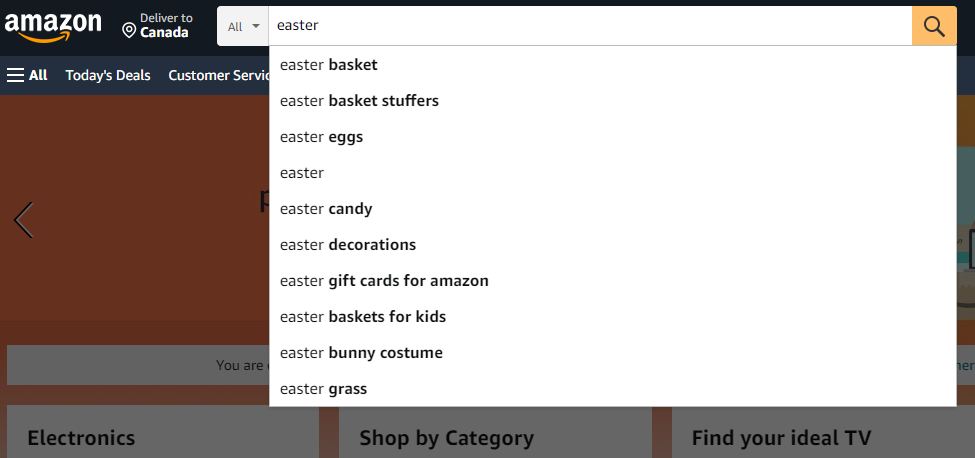Select "easter bunny costume" suggestion
Viewport: 975px width, 458px height.
pos(612,353)
